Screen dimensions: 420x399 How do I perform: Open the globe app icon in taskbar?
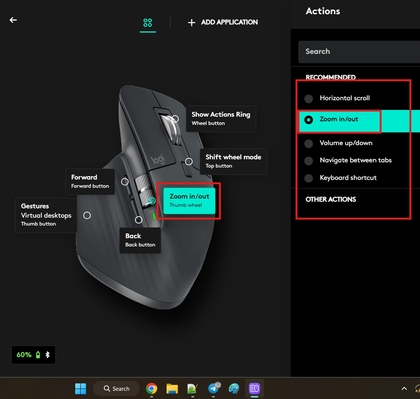pos(234,388)
